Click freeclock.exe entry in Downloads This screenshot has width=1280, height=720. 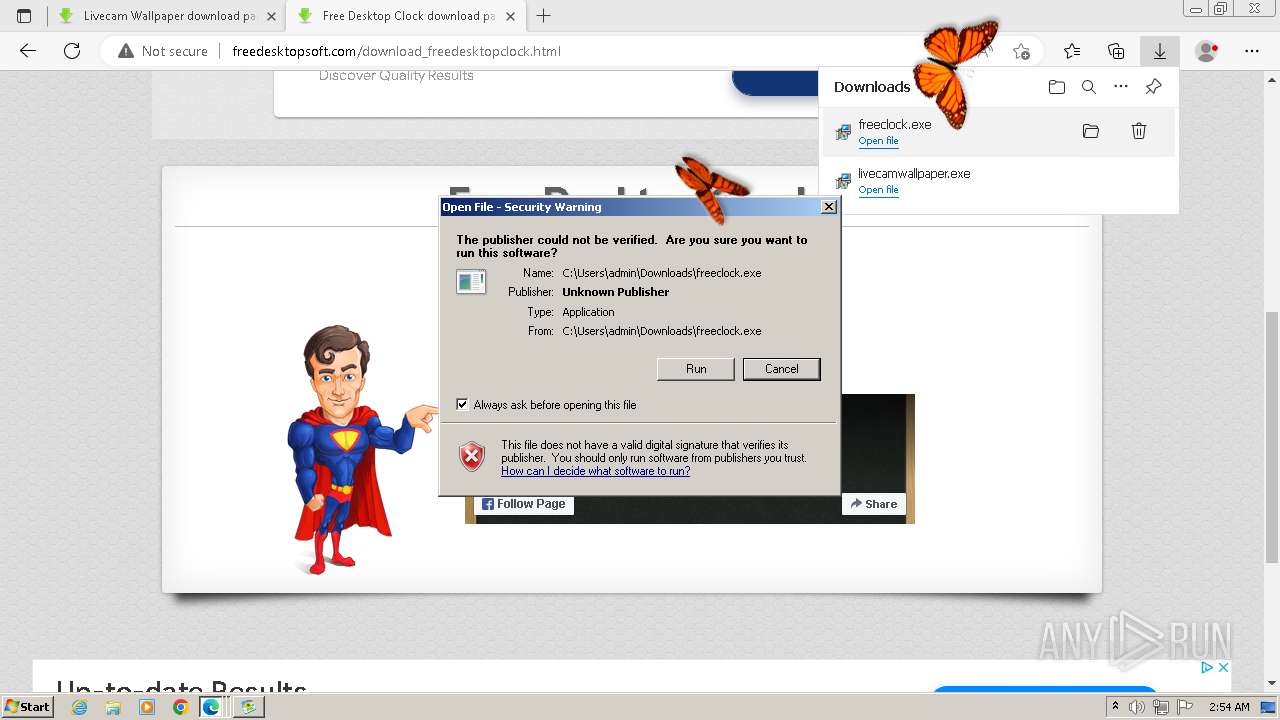pos(998,131)
